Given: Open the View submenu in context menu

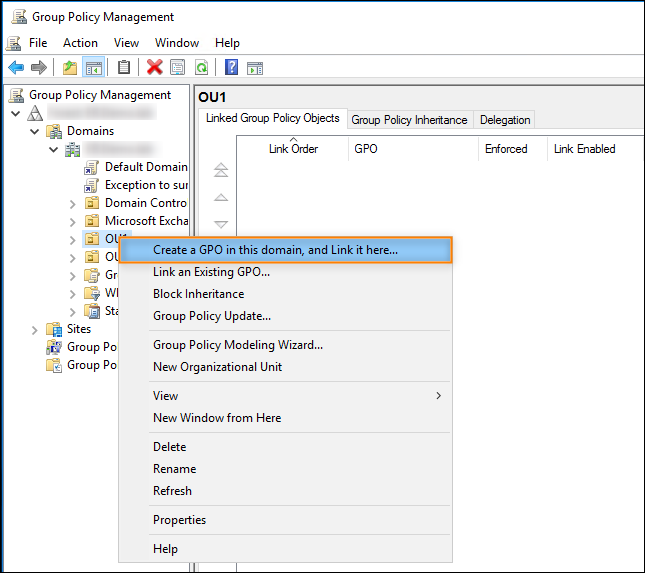Looking at the screenshot, I should (x=296, y=396).
